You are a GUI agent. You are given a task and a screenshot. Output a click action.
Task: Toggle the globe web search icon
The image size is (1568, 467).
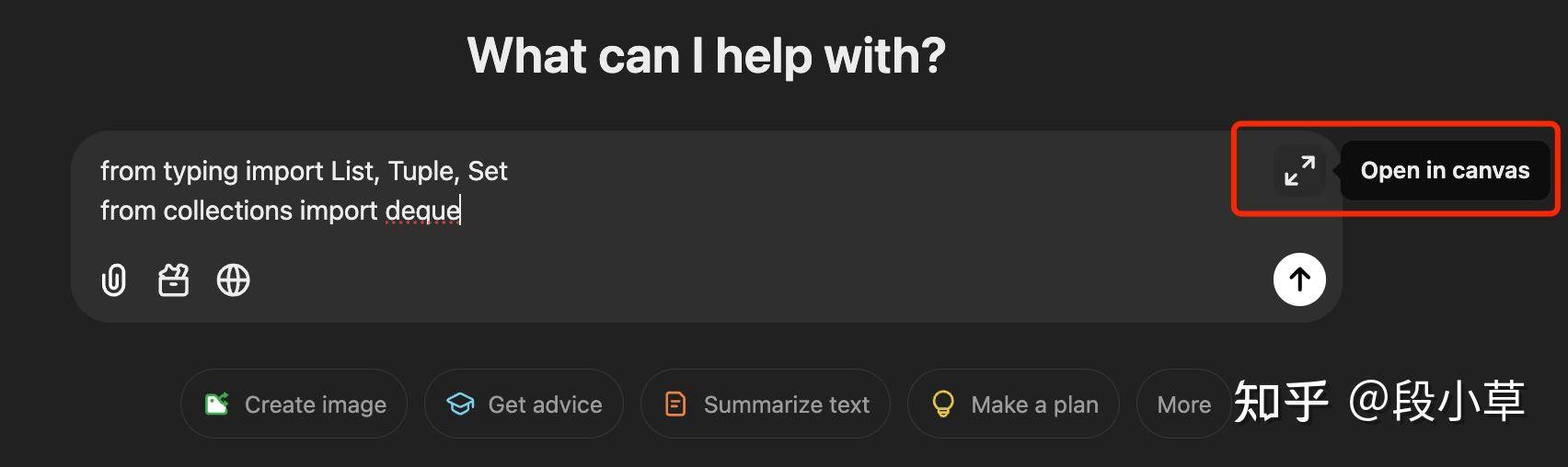[x=233, y=280]
